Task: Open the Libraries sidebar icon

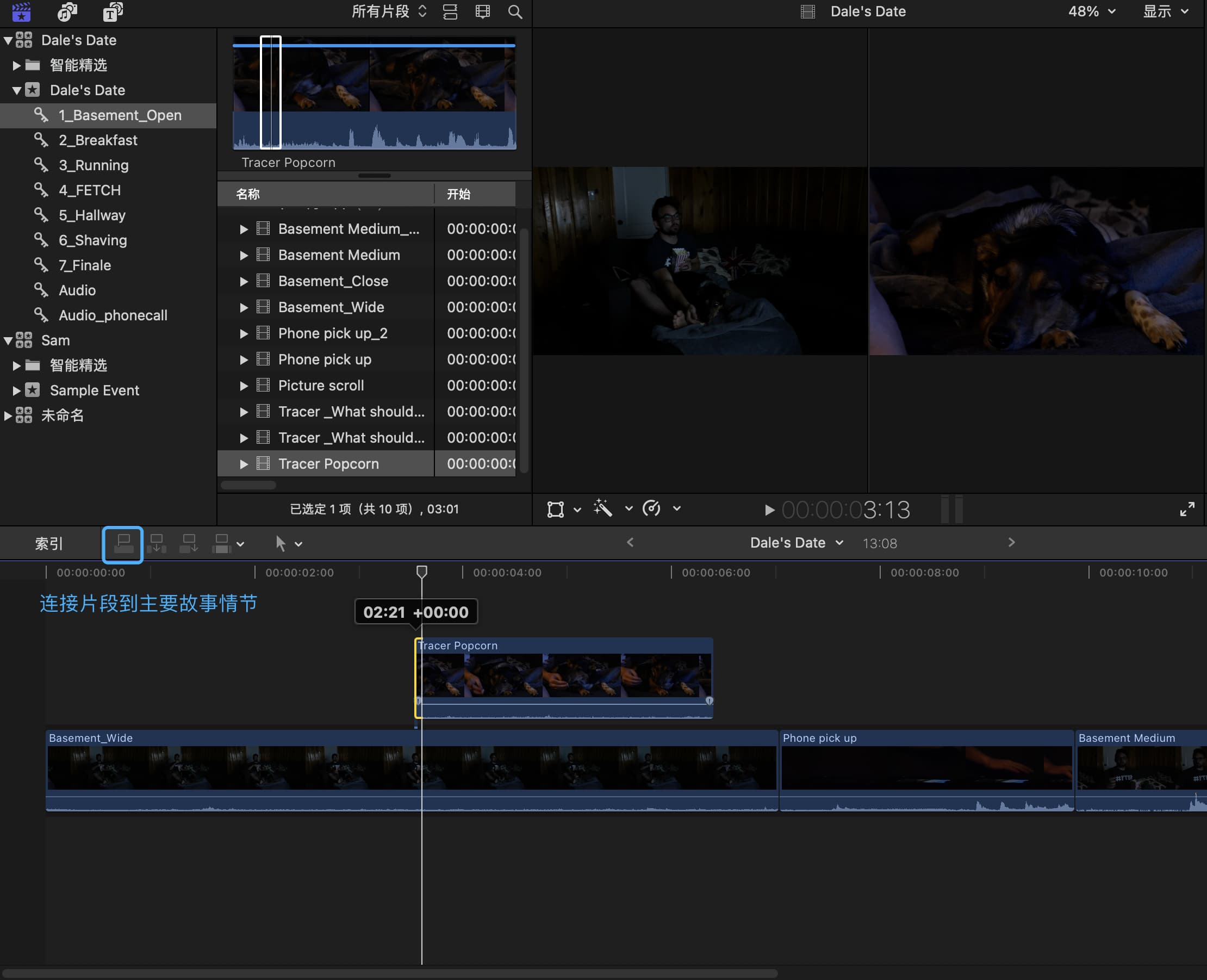Action: tap(21, 11)
